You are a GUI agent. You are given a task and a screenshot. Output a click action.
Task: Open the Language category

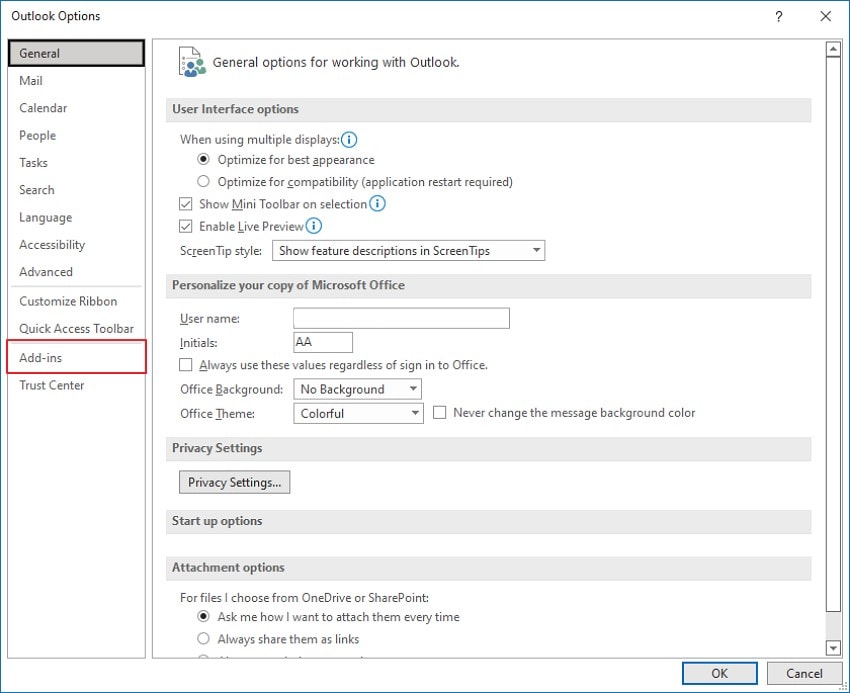pyautogui.click(x=76, y=217)
